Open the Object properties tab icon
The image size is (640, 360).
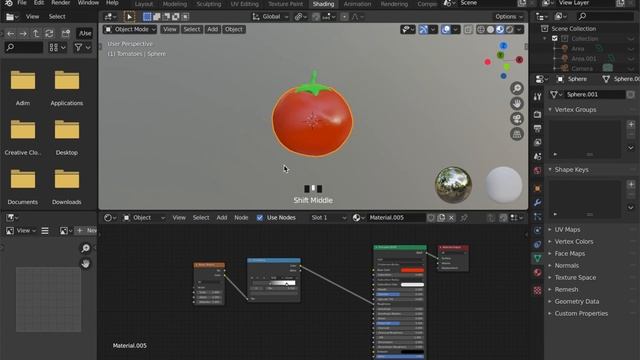point(537,189)
